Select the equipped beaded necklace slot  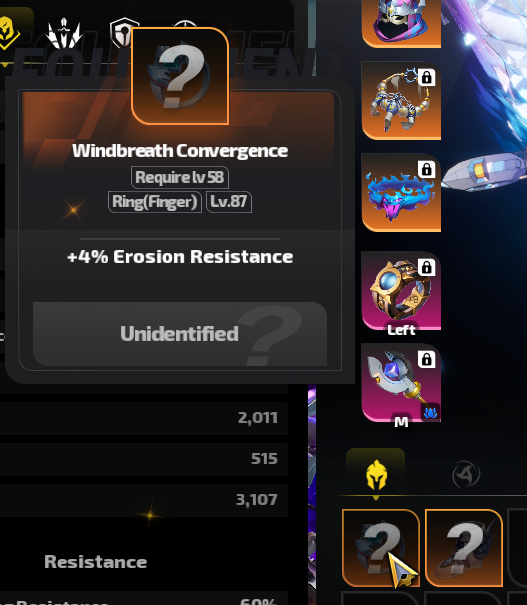pos(401,101)
